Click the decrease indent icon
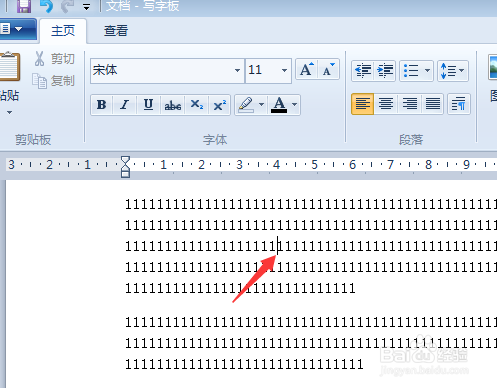 [363, 71]
